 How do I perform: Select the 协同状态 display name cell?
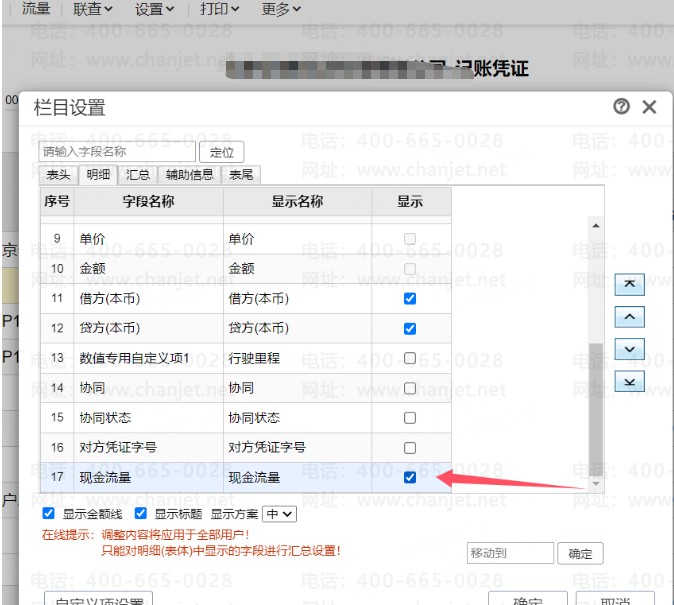click(x=297, y=418)
